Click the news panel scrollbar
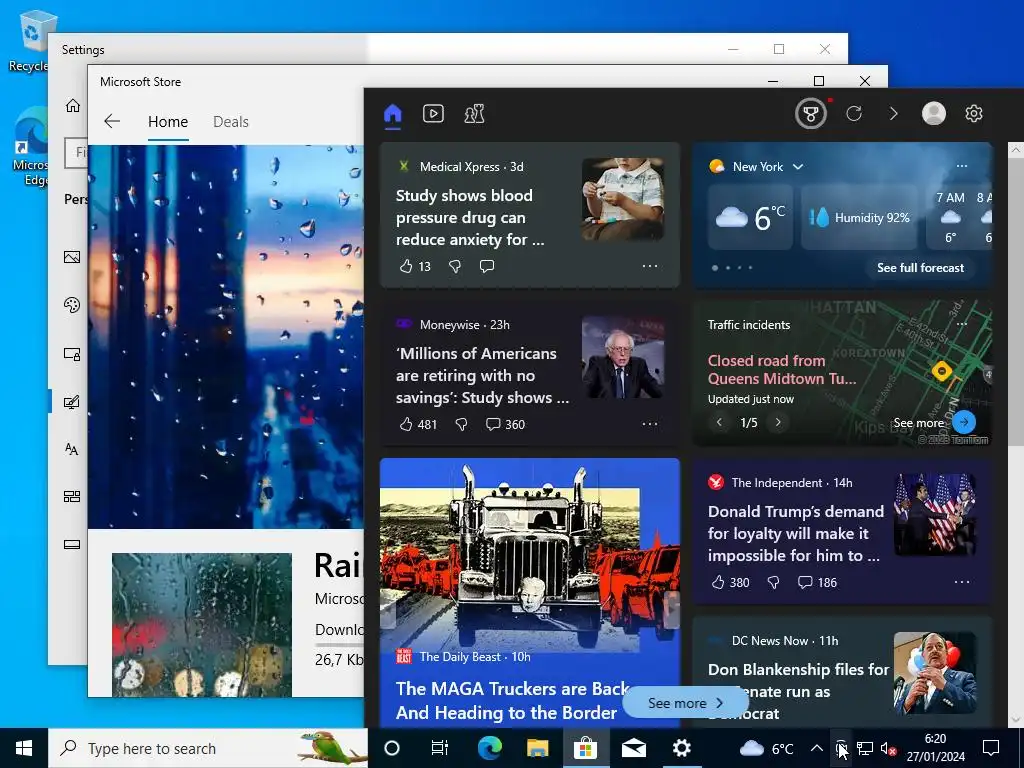Image resolution: width=1024 pixels, height=768 pixels. click(x=1016, y=300)
